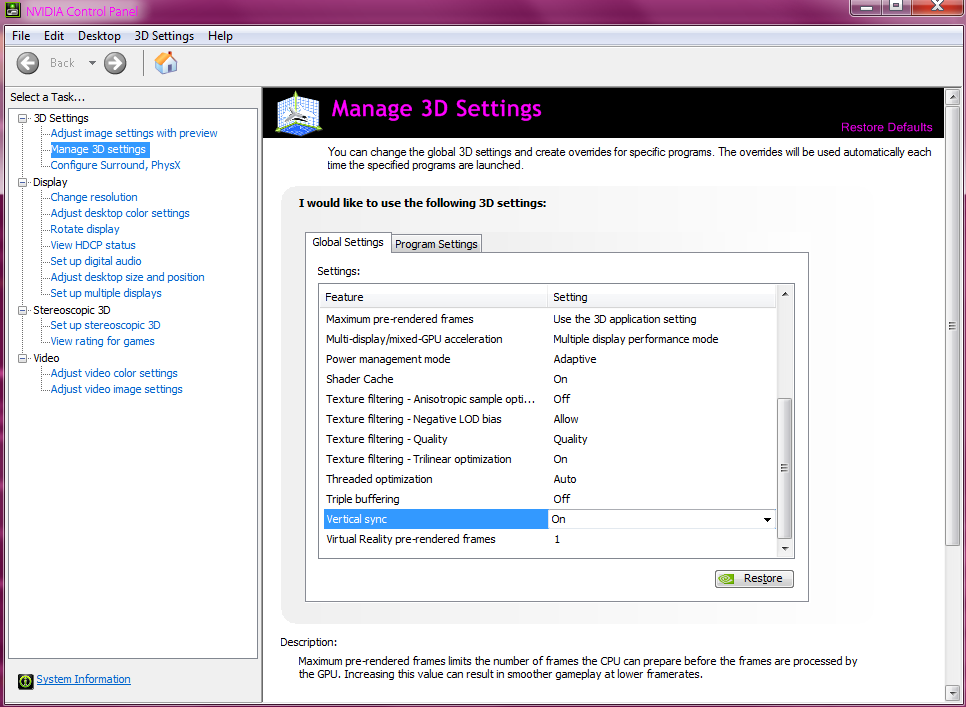Screen dimensions: 966x707
Task: Select the Triple buffering row
Action: [x=550, y=499]
